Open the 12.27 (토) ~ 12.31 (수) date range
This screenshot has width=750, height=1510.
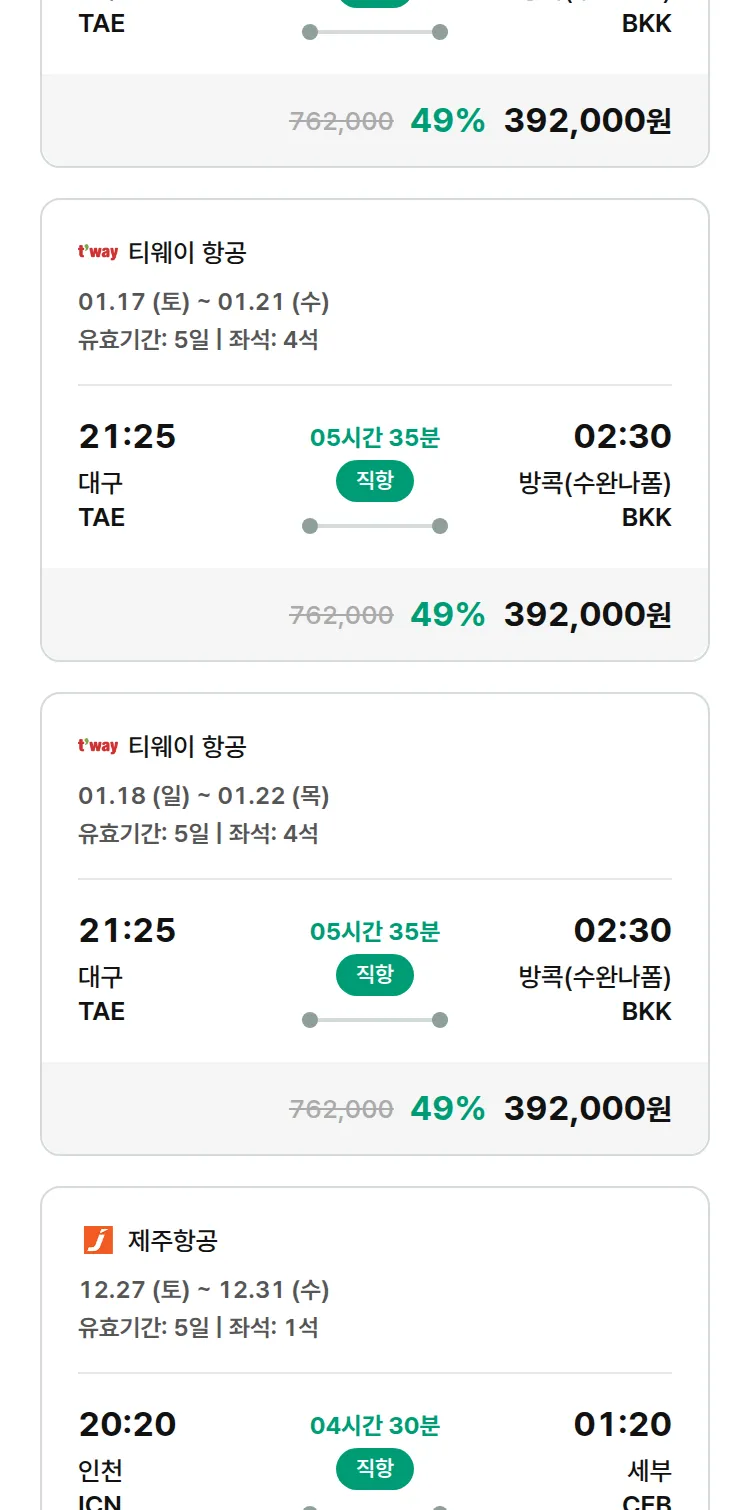204,1290
